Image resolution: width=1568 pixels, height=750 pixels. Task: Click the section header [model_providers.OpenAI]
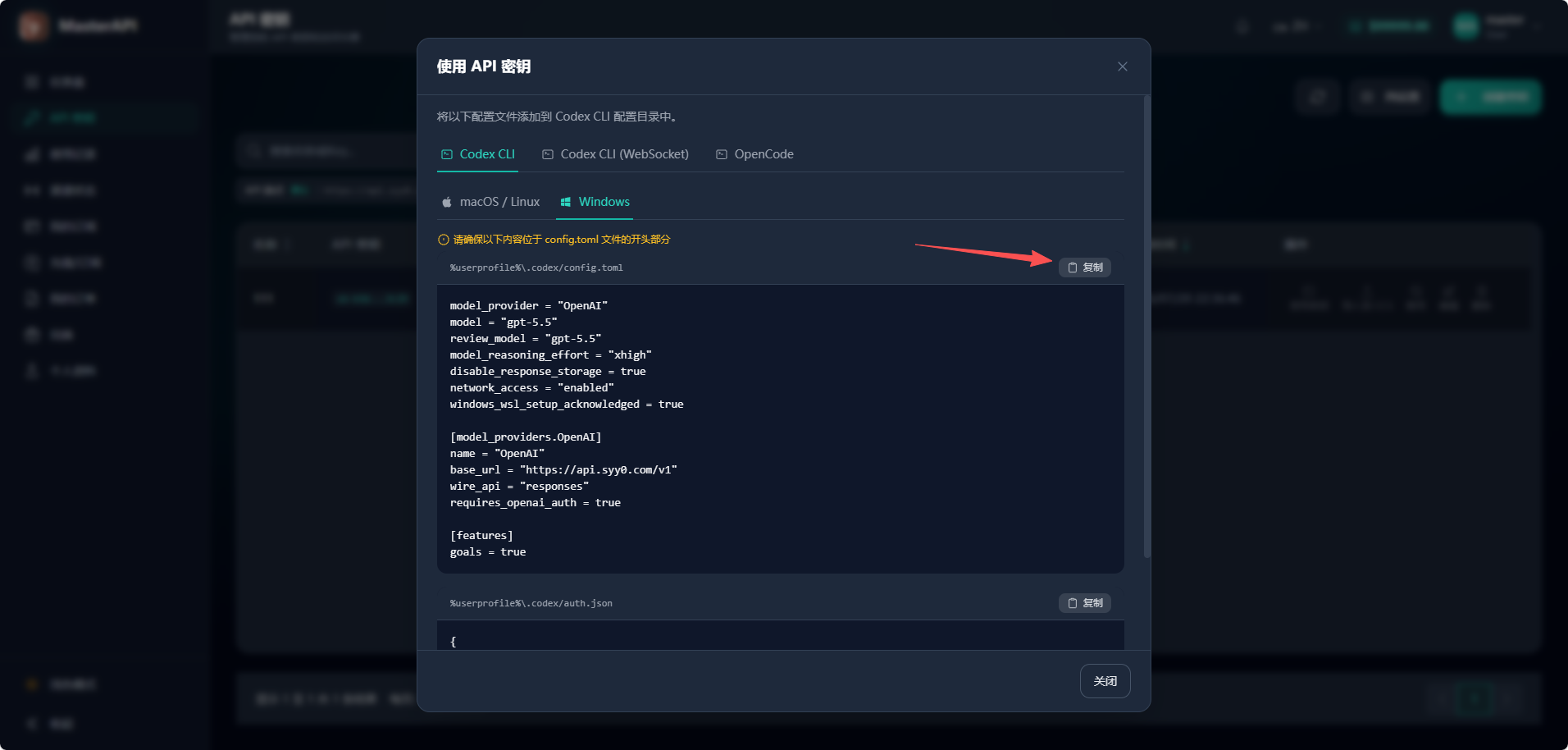click(526, 437)
